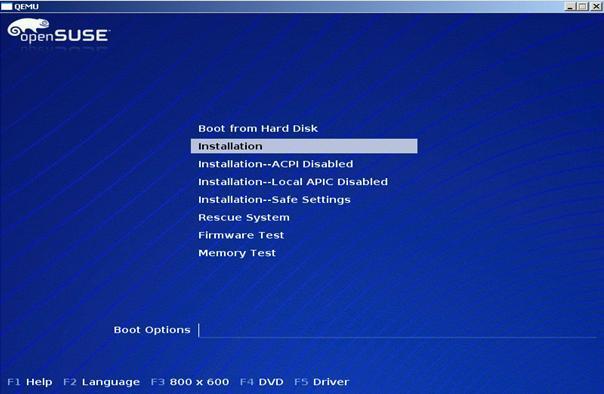Open F2 Language selector
The image size is (604, 394).
click(101, 382)
